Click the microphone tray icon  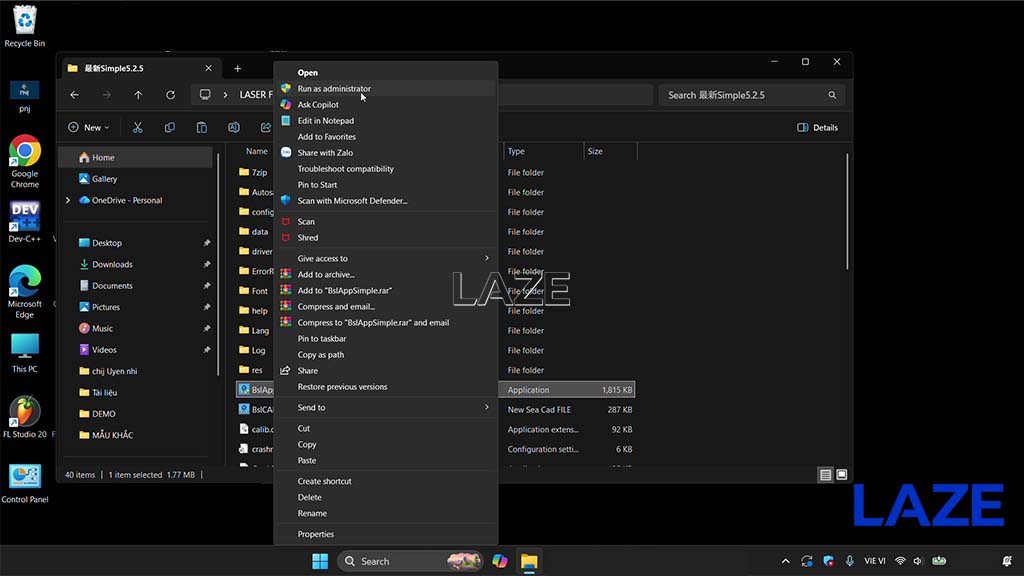[x=850, y=561]
